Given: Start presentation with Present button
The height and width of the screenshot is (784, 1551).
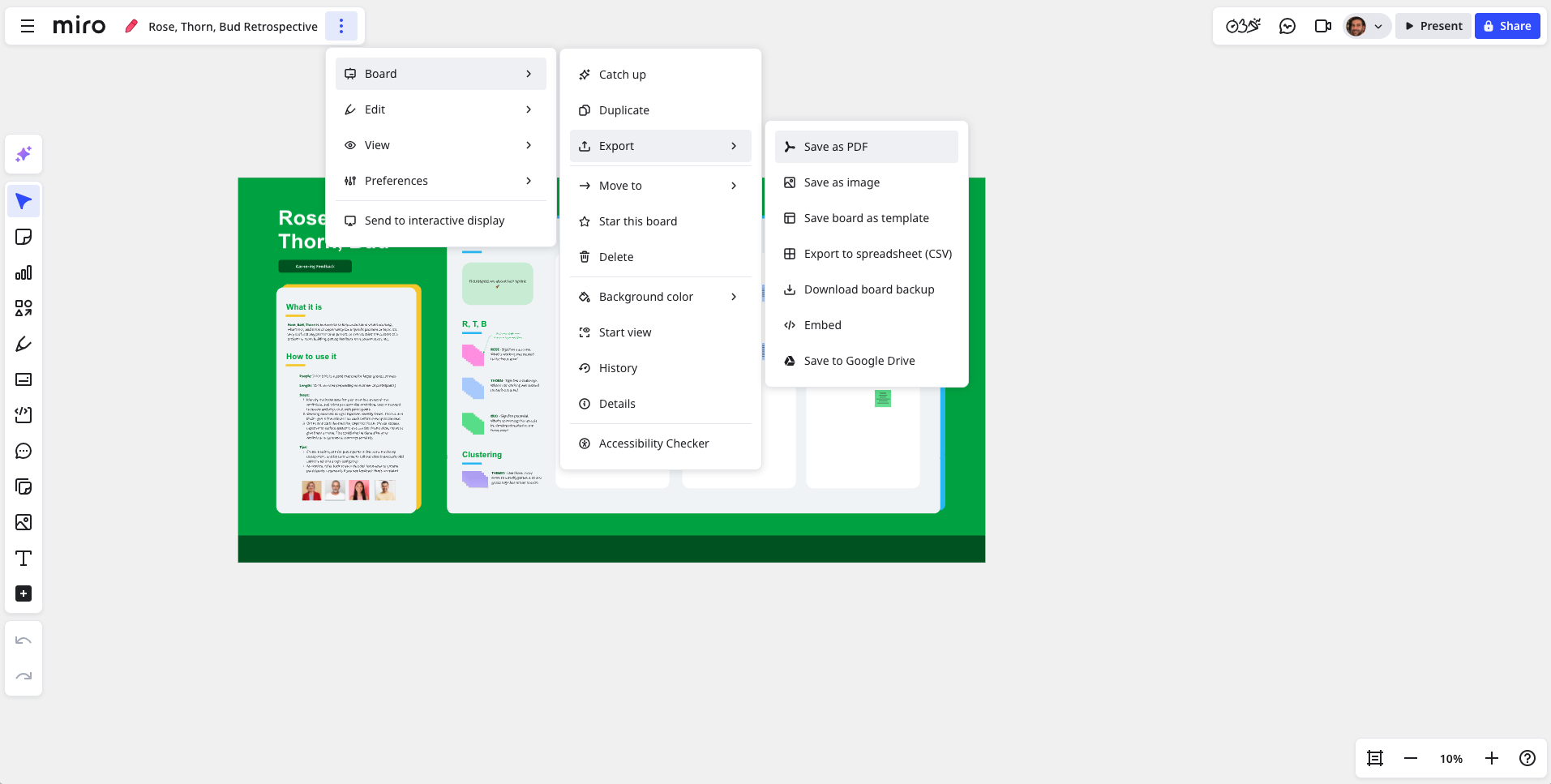Looking at the screenshot, I should 1433,26.
